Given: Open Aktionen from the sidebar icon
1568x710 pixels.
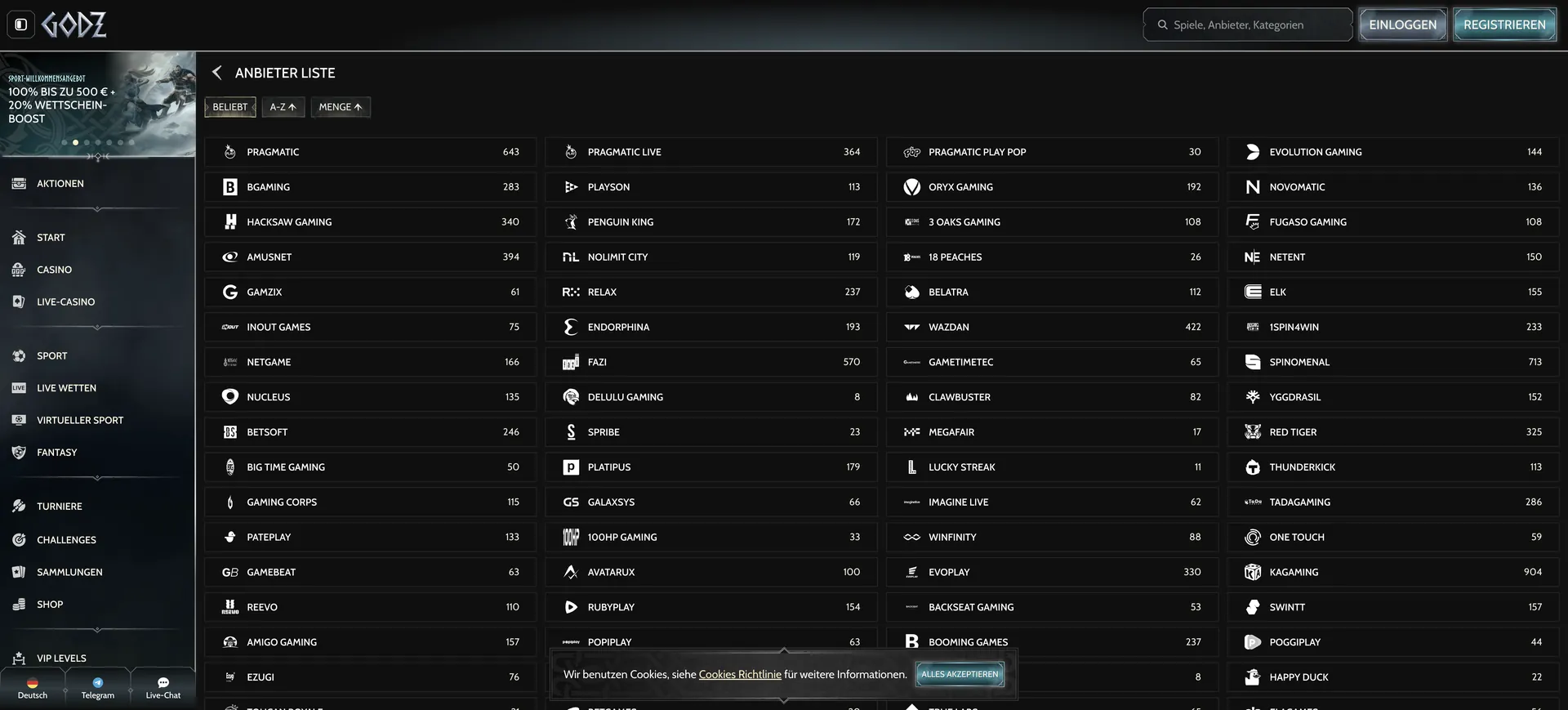Looking at the screenshot, I should (x=19, y=184).
